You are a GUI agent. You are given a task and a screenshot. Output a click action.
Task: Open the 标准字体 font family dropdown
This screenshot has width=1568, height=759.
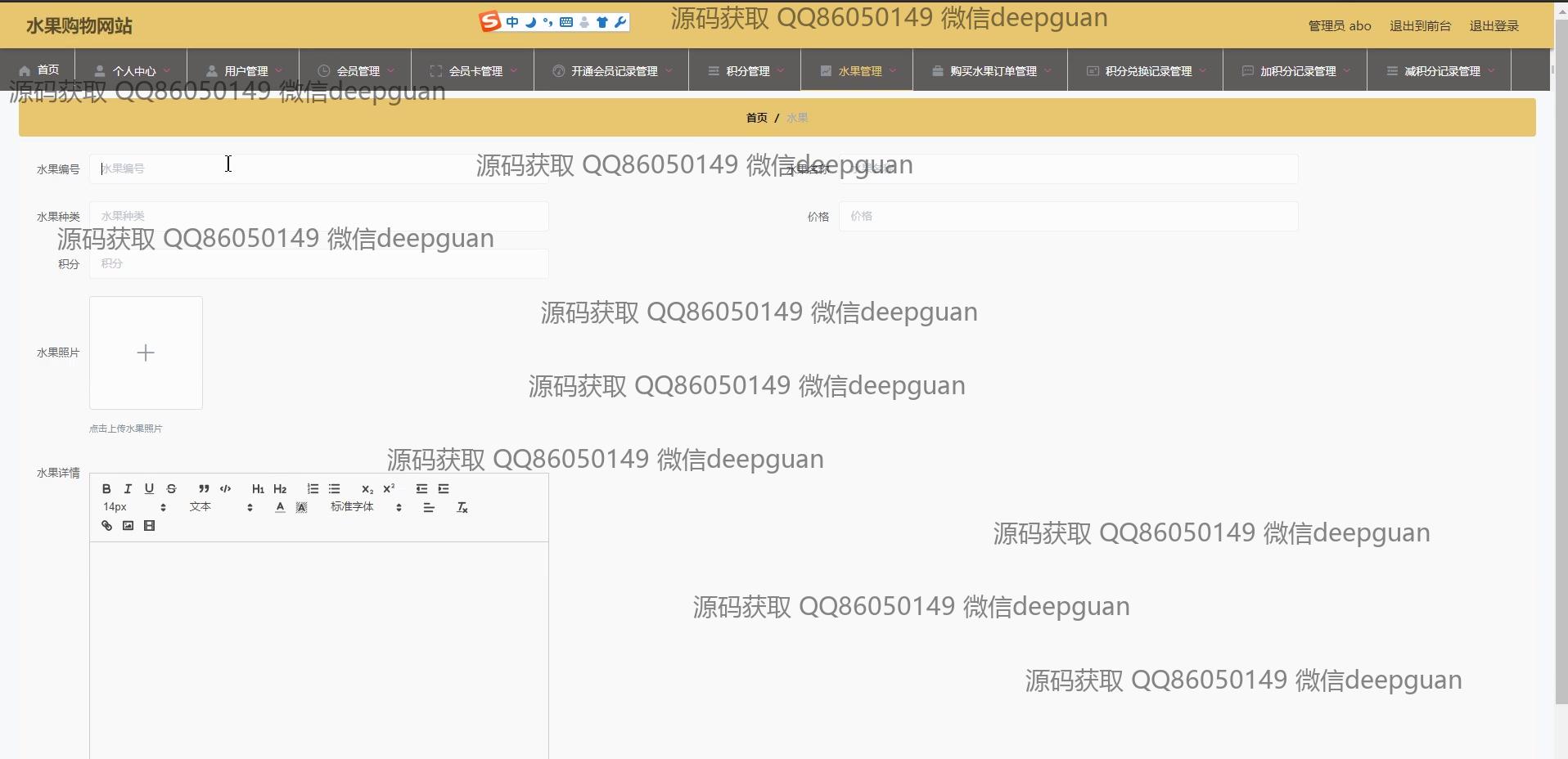point(365,507)
